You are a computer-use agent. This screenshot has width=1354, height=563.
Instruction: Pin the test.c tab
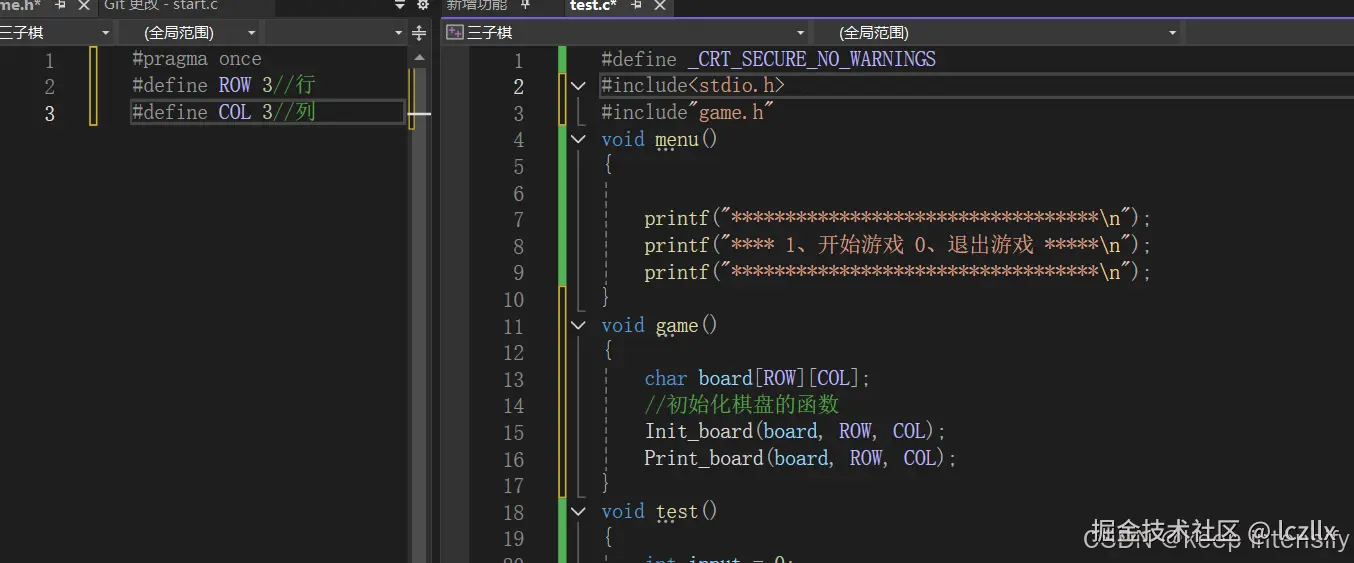pyautogui.click(x=636, y=6)
